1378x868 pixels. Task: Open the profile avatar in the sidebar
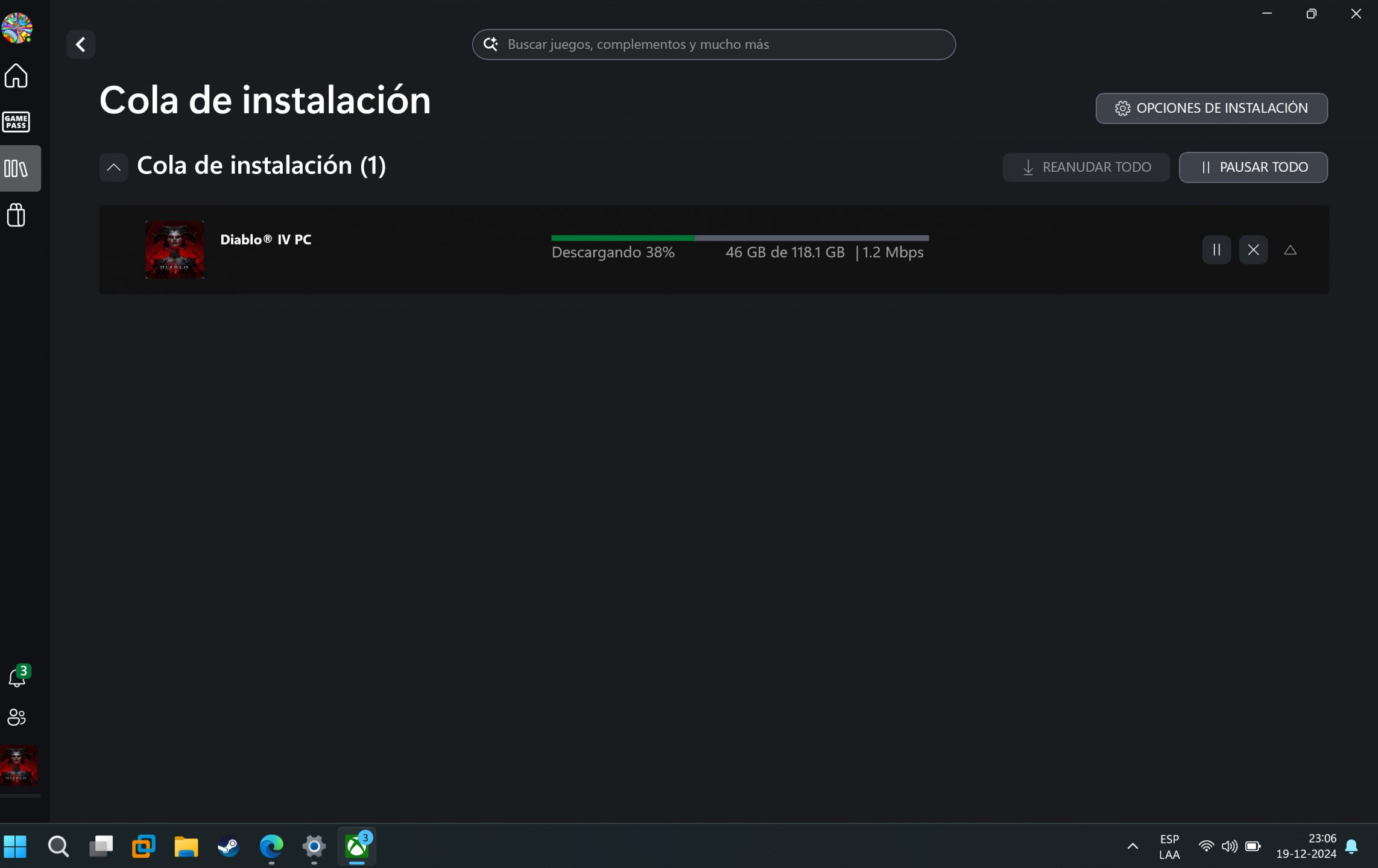pyautogui.click(x=16, y=27)
